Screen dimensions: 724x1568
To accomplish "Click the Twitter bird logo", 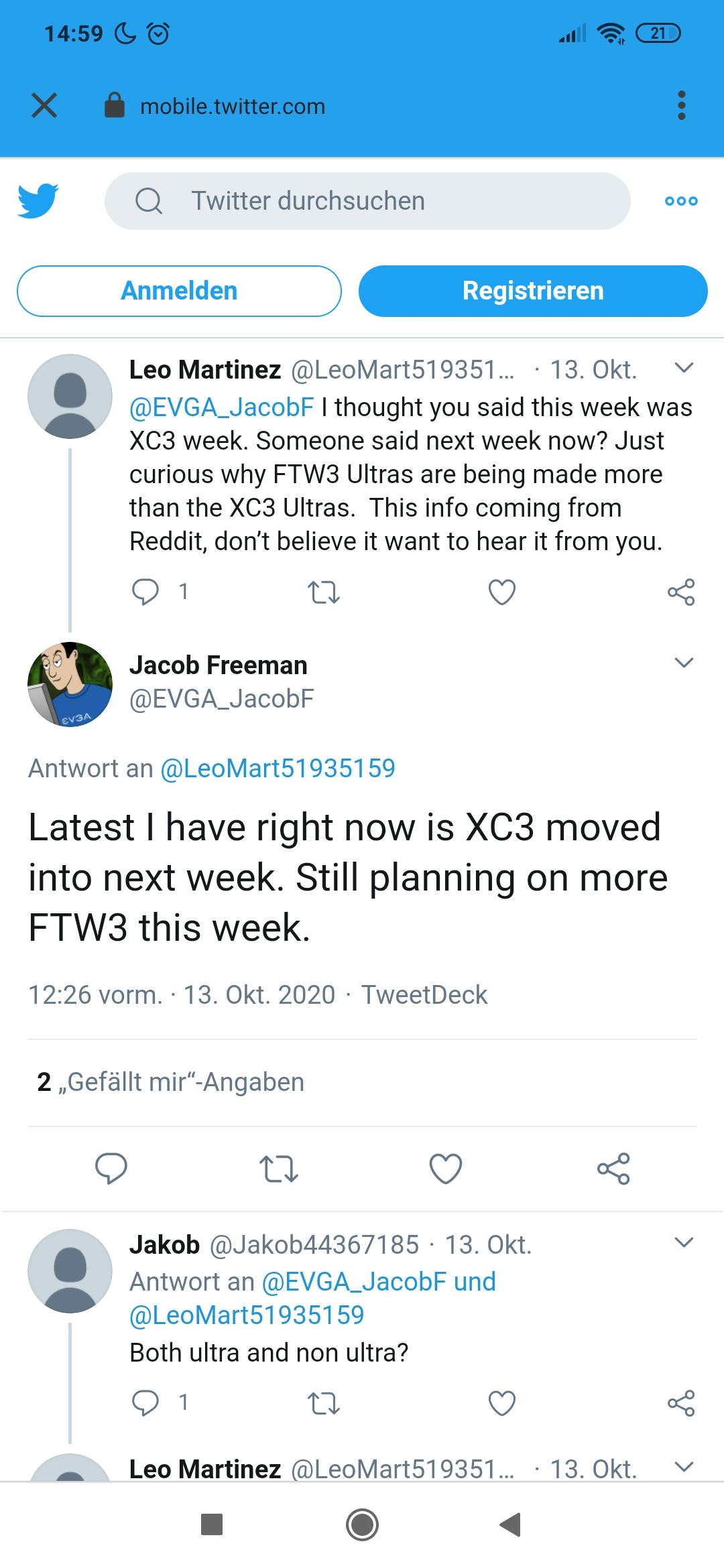I will [38, 200].
